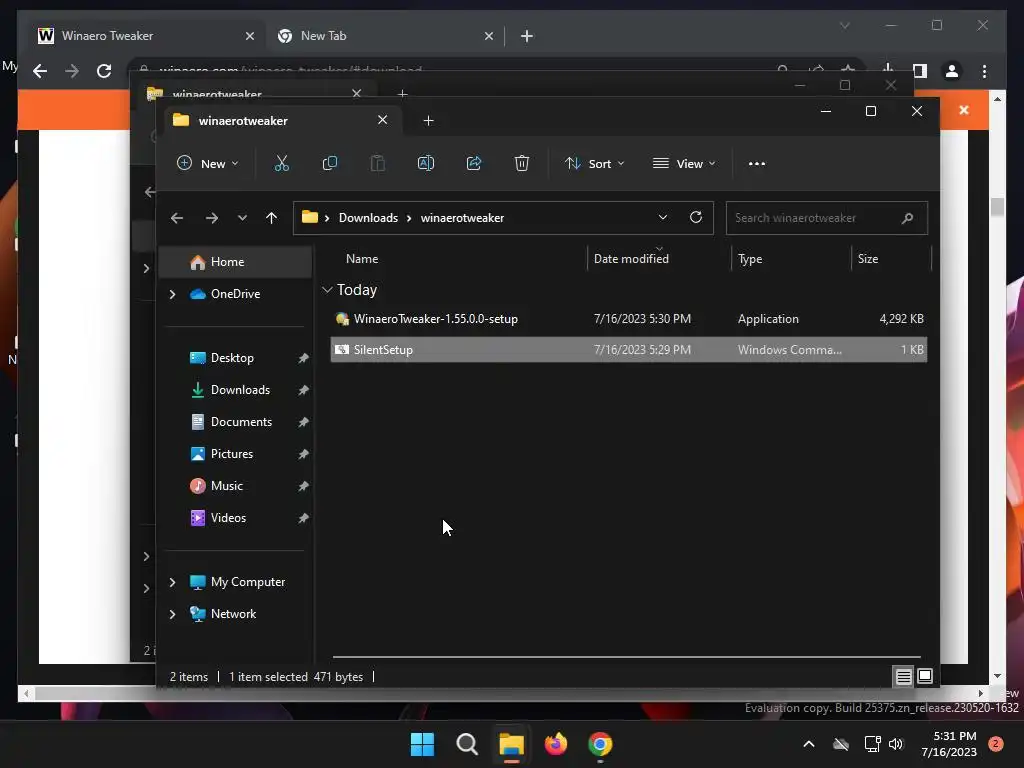Open the volume control in system tray
Screen dimensions: 1024x768
click(896, 744)
